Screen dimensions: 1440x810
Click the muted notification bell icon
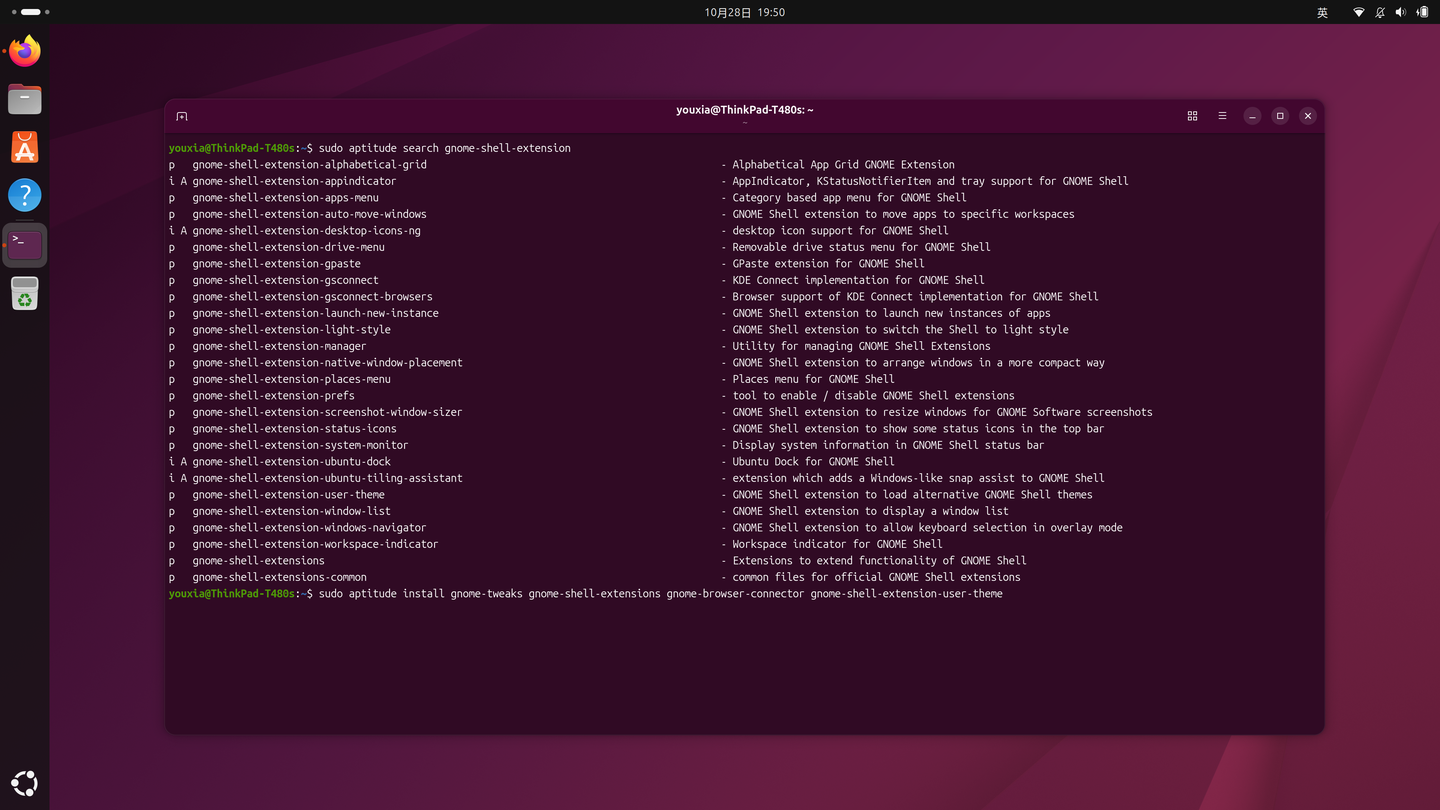point(1379,12)
